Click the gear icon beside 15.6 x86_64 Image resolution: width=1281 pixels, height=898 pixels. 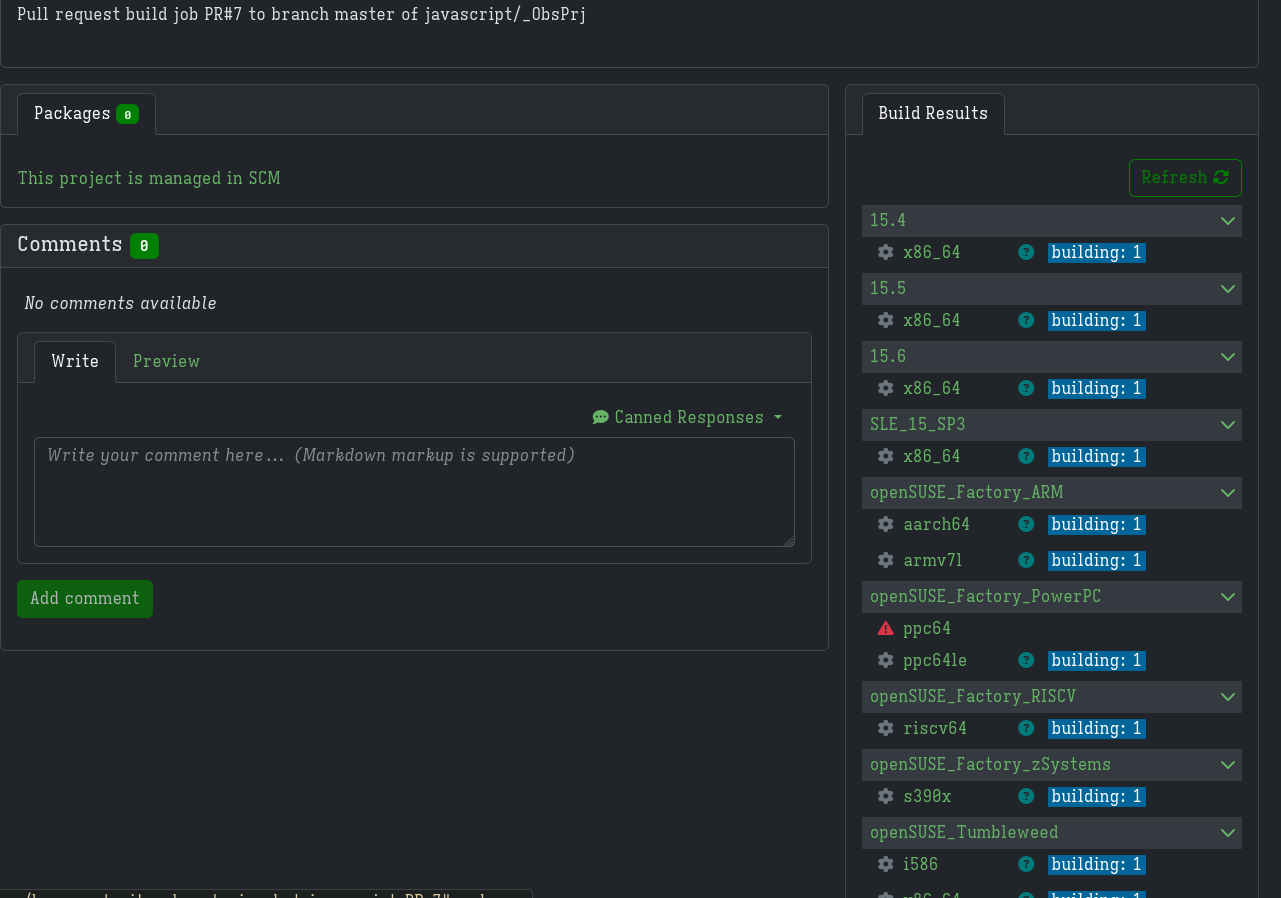click(885, 388)
